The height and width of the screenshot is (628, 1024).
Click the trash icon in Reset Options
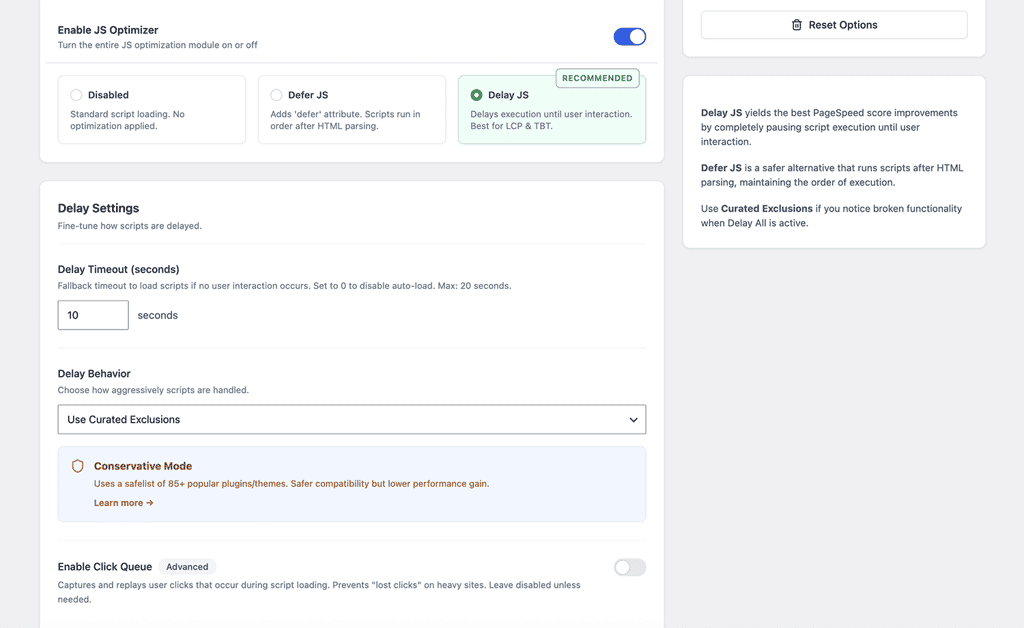[x=797, y=25]
